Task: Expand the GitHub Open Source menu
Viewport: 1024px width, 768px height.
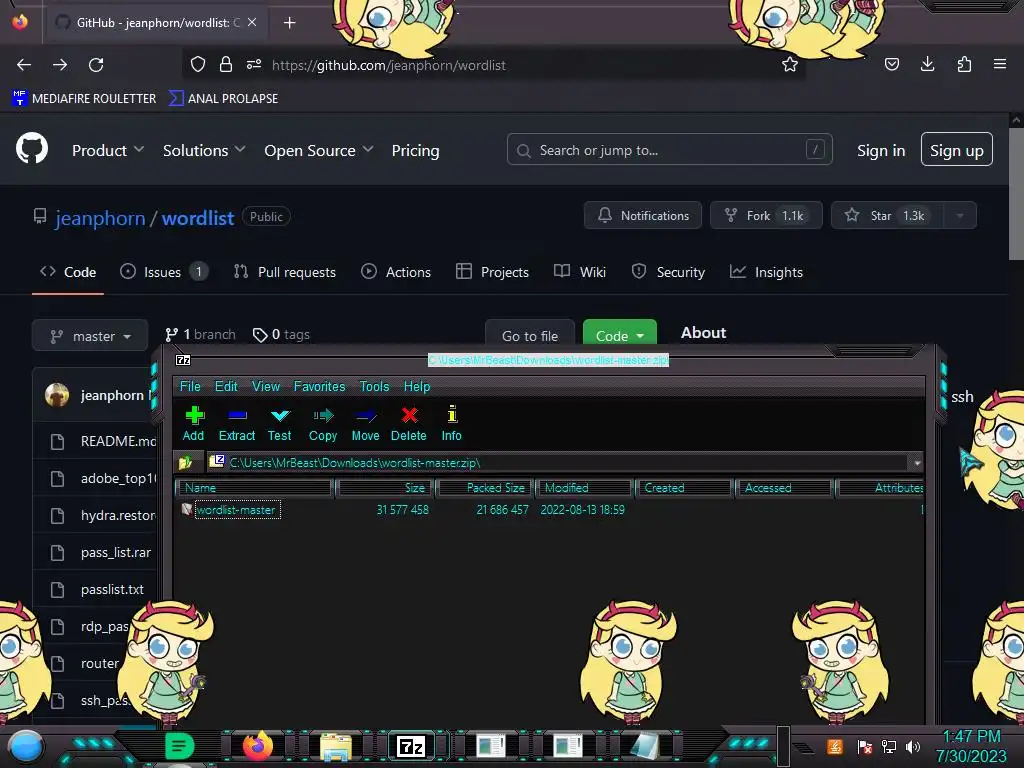Action: coord(319,151)
